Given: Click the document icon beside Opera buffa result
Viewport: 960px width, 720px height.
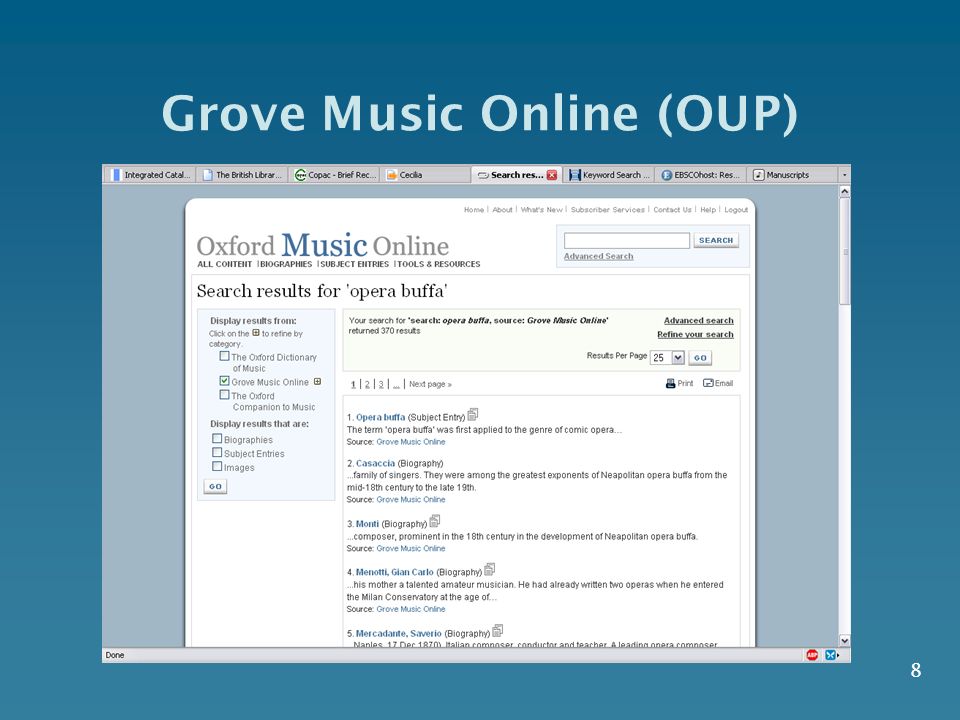Looking at the screenshot, I should [x=473, y=415].
